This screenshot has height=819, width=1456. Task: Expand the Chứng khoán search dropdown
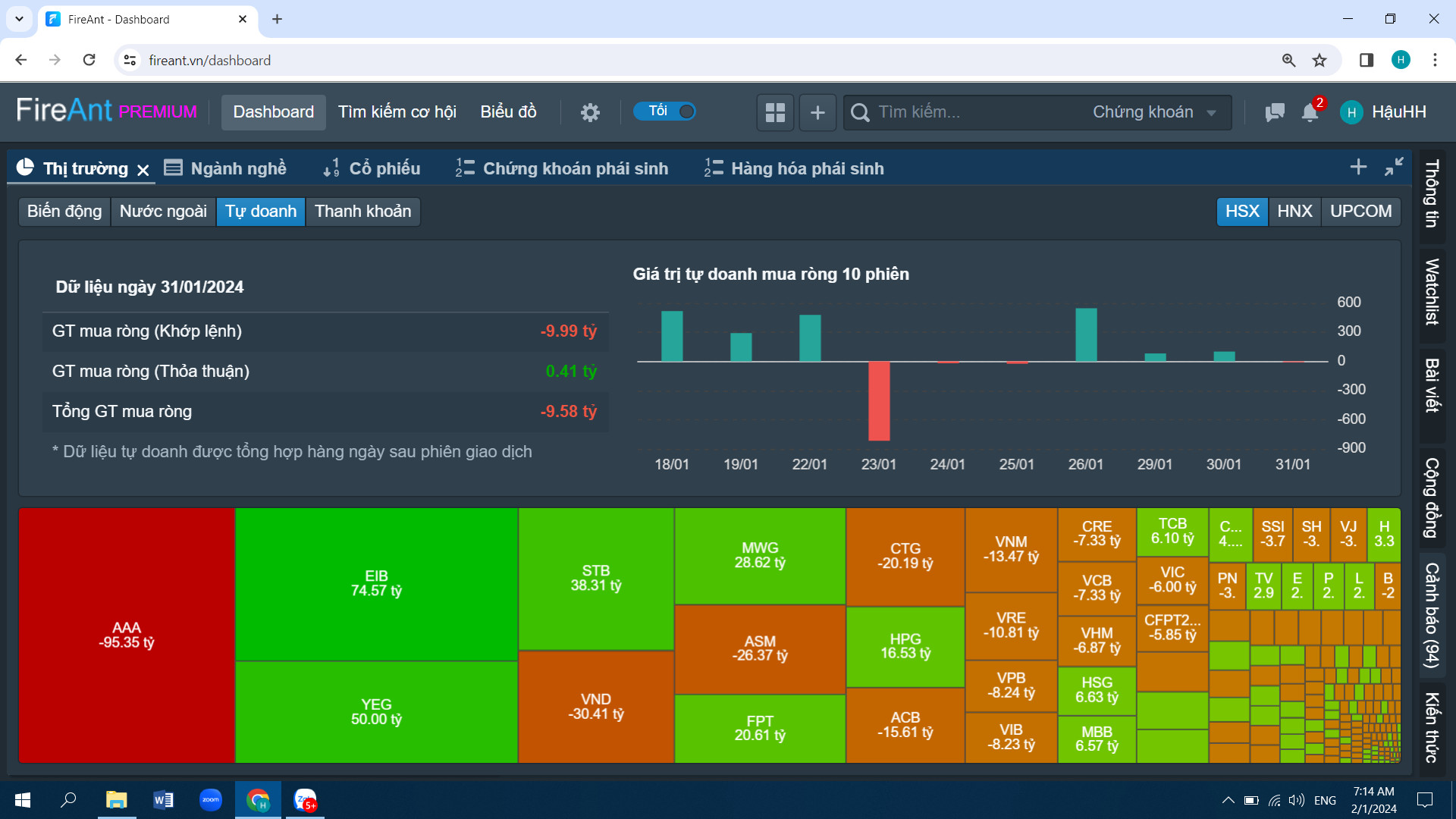tap(1153, 112)
